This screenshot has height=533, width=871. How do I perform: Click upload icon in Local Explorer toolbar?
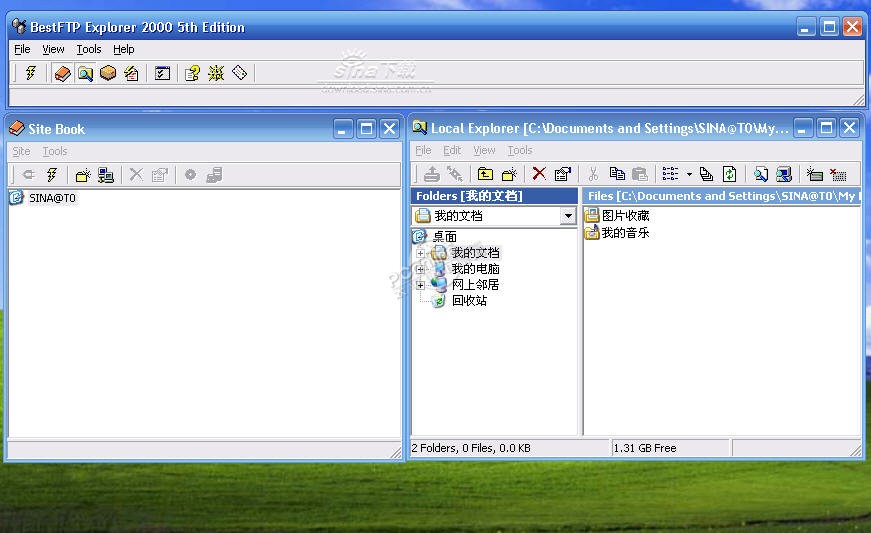click(x=432, y=174)
